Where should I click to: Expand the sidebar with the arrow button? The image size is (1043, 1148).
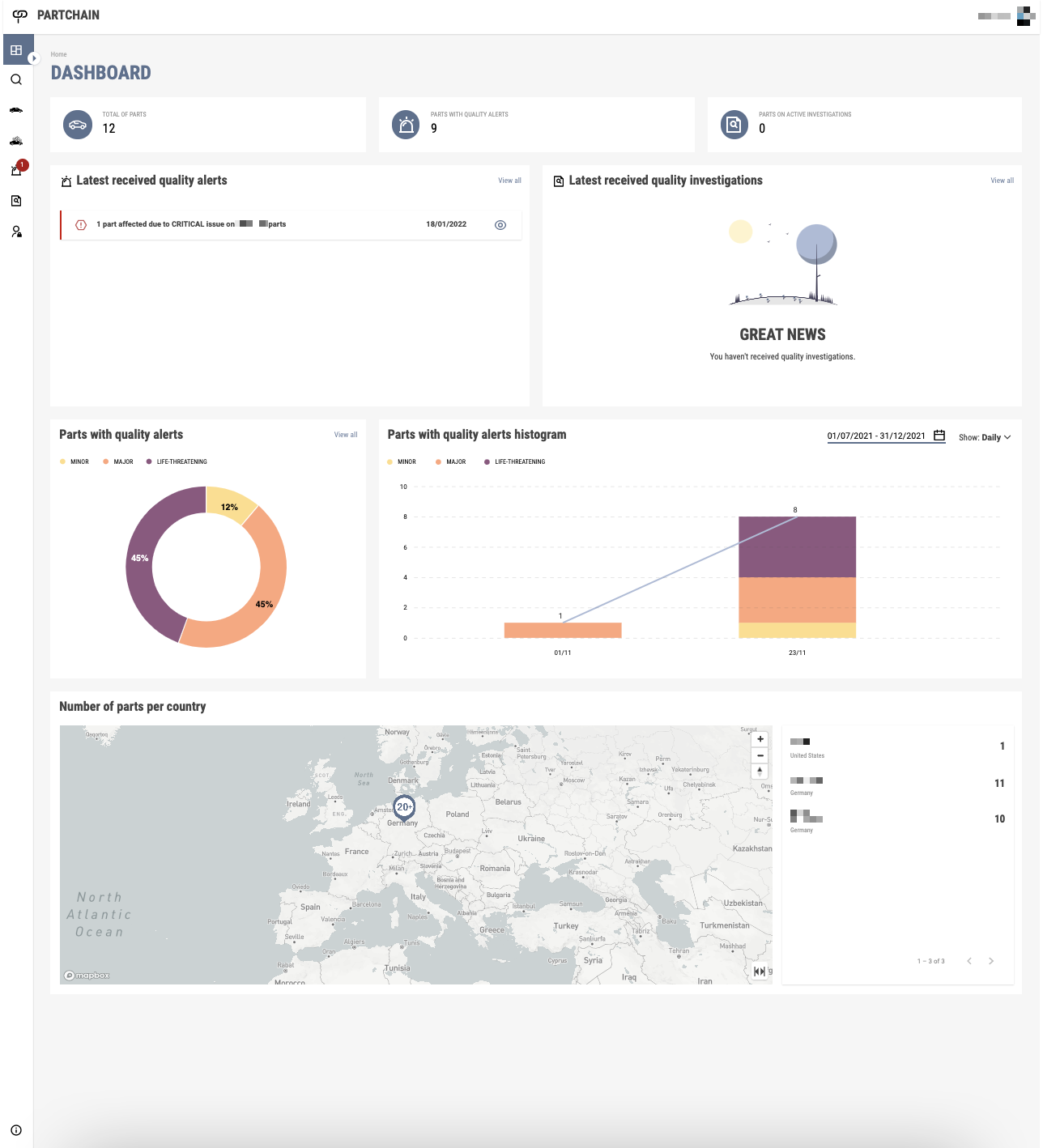(34, 58)
